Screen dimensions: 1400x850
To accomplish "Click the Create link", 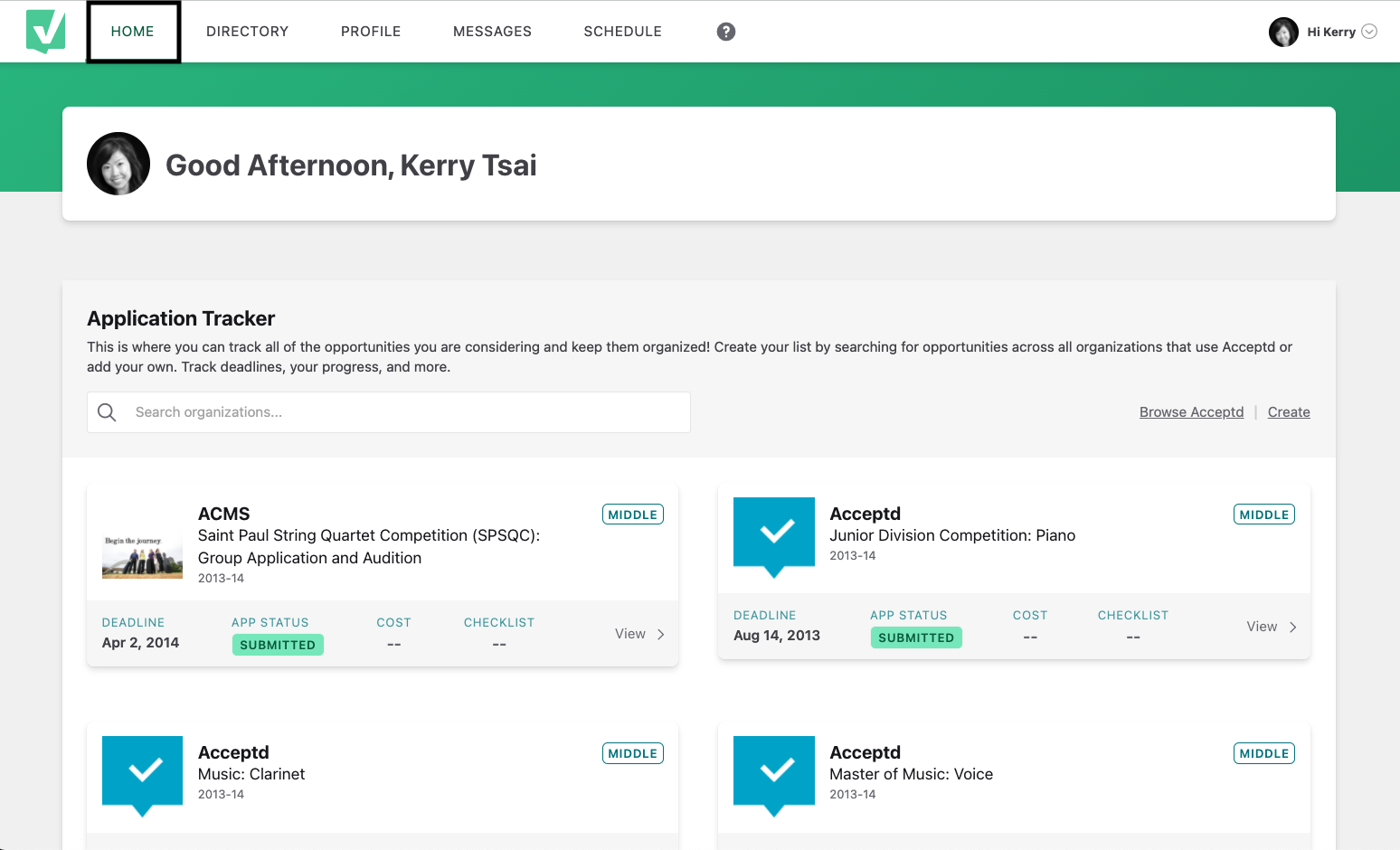I will 1289,412.
